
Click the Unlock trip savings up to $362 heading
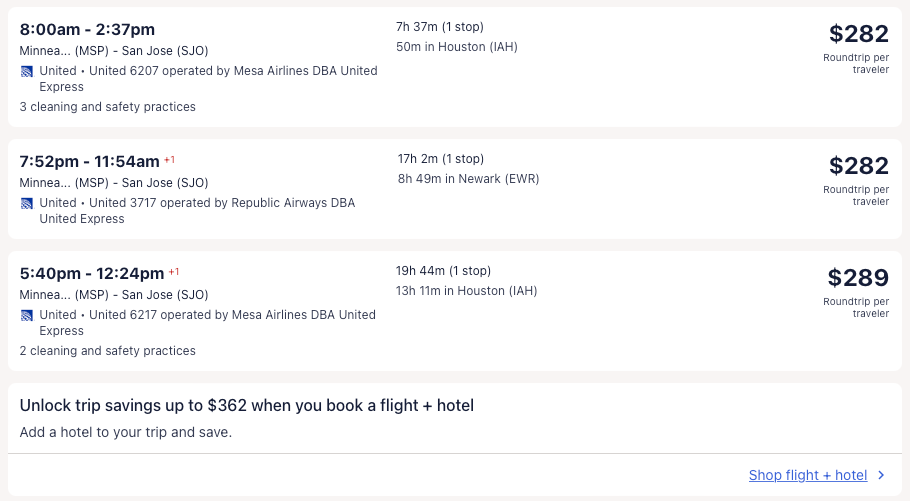246,406
